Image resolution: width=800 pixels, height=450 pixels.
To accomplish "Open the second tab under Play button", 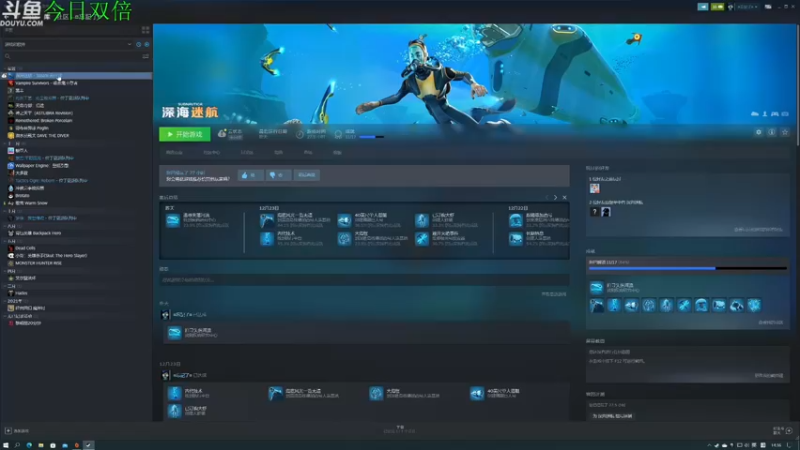I will click(212, 153).
